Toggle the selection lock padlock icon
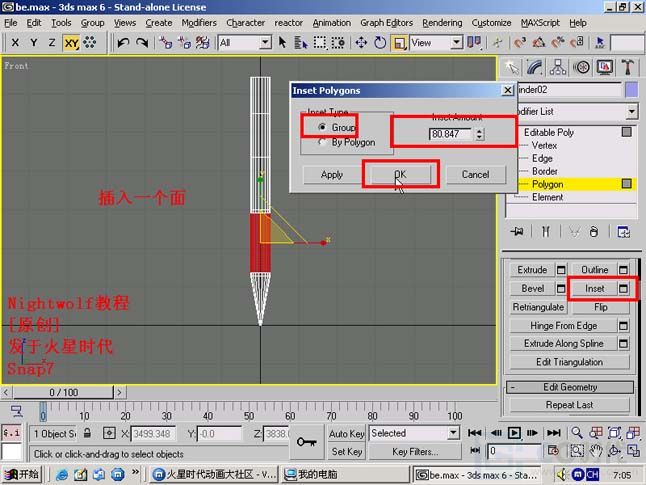This screenshot has width=646, height=485. pyautogui.click(x=87, y=433)
